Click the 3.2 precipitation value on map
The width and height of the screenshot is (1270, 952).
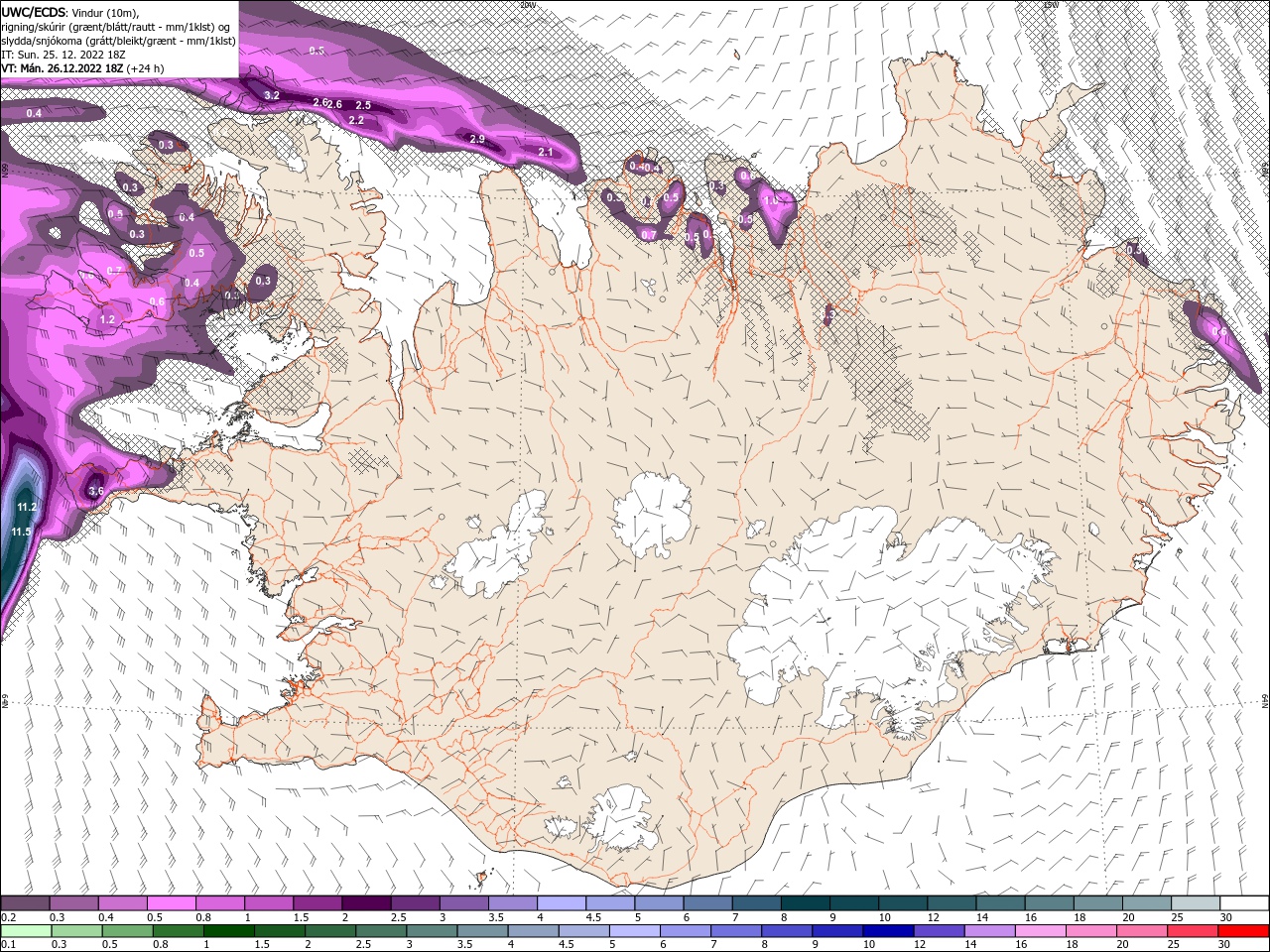tap(274, 95)
